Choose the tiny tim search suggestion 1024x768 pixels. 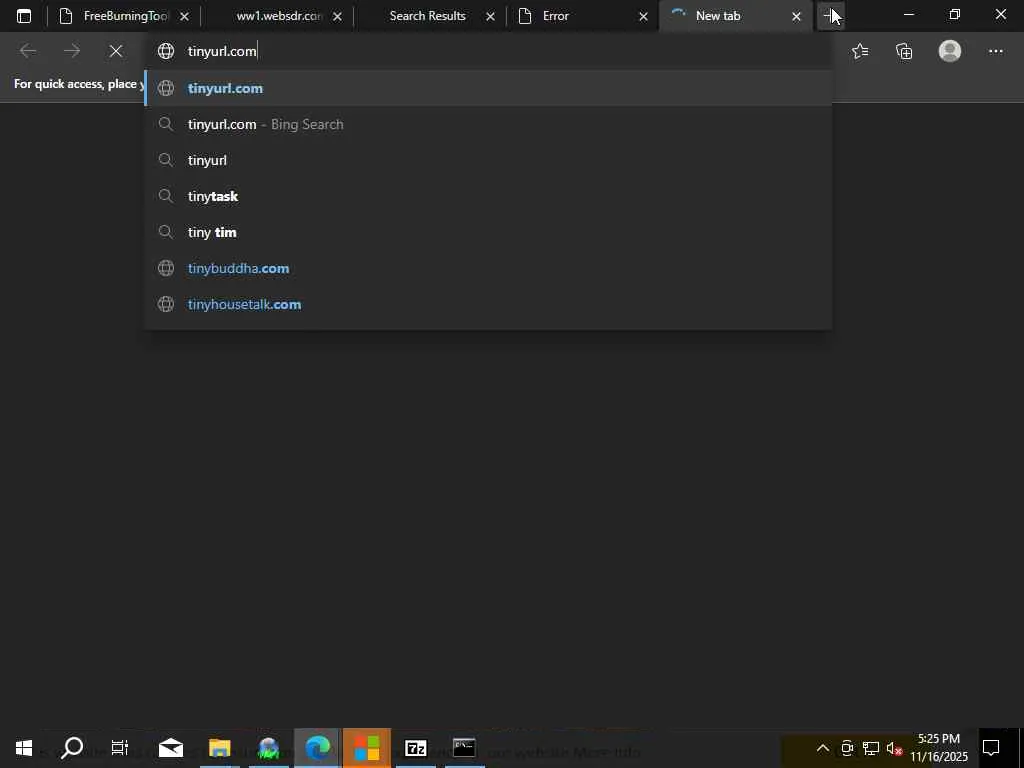[x=488, y=232]
